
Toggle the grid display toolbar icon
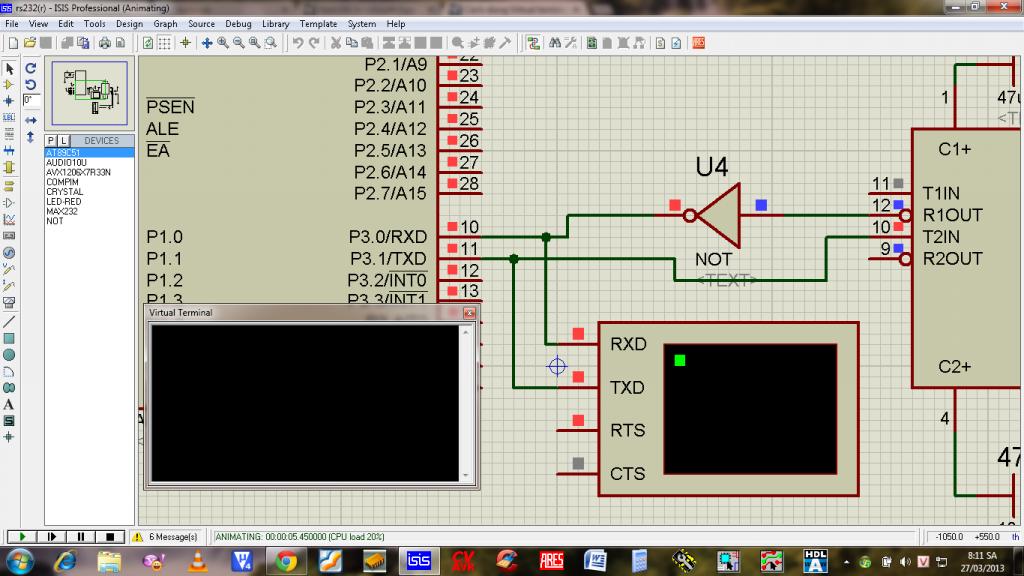pos(165,43)
